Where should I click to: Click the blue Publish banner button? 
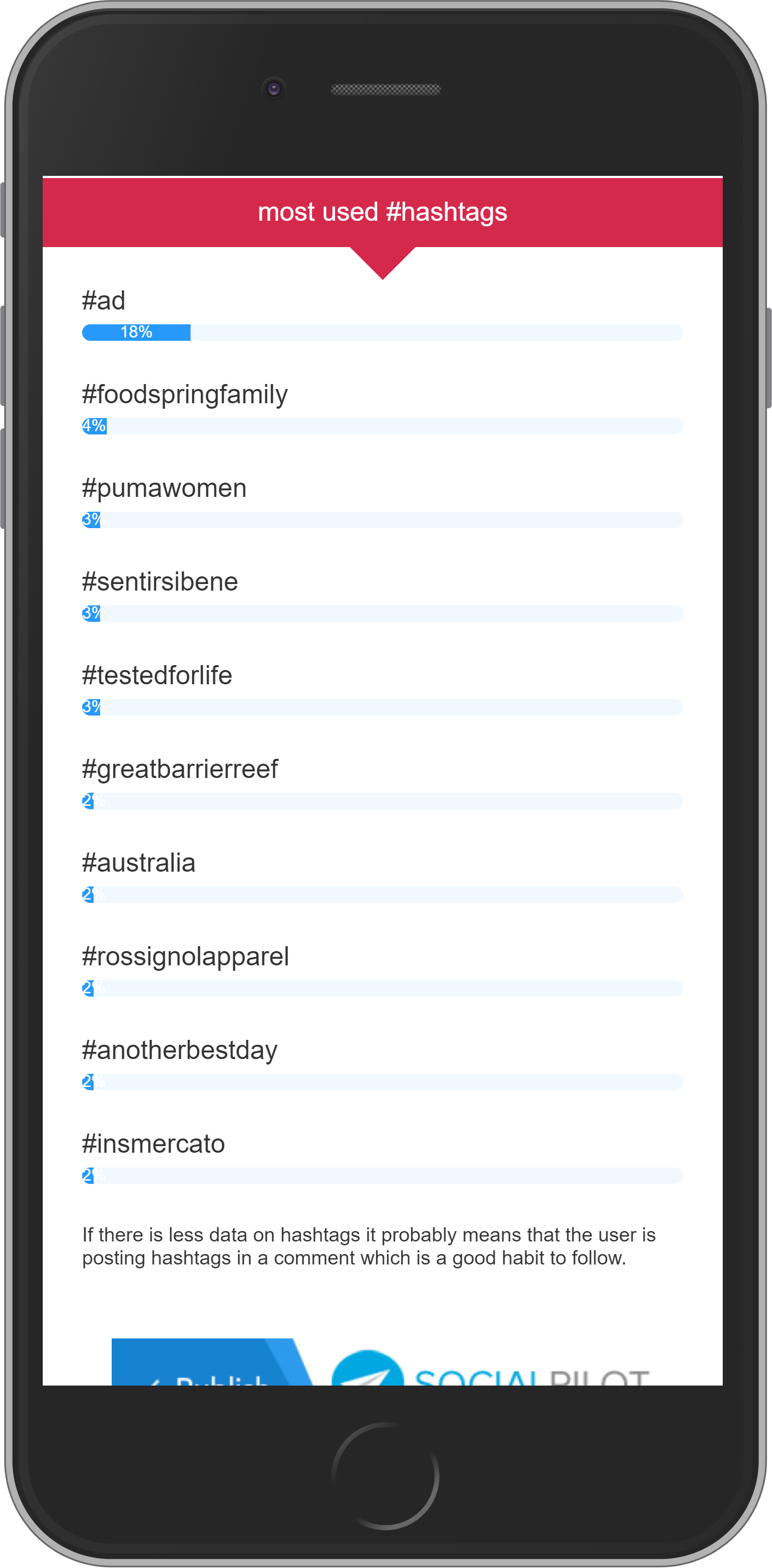tap(210, 1362)
